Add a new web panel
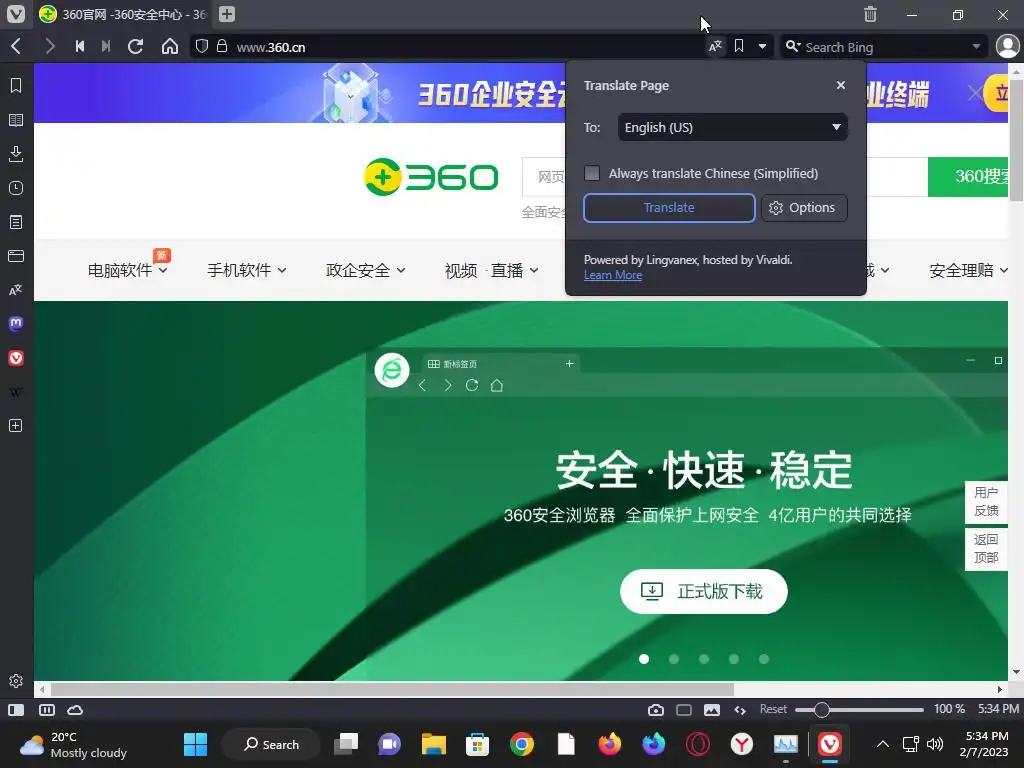The width and height of the screenshot is (1024, 768). pos(16,426)
